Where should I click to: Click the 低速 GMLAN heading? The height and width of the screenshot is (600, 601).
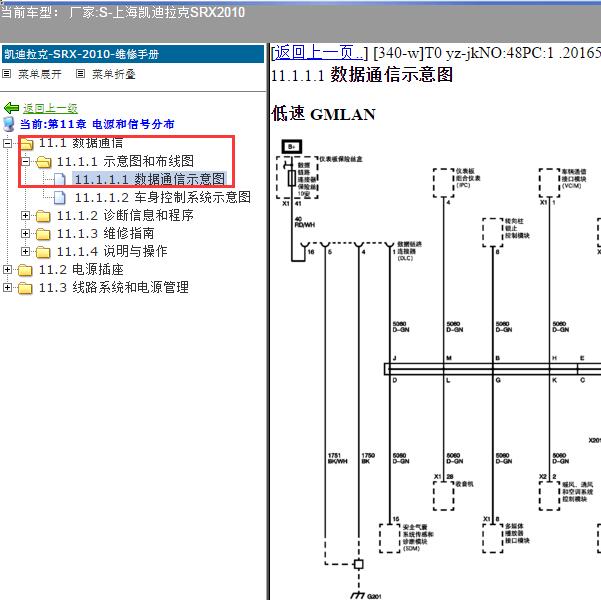323,114
